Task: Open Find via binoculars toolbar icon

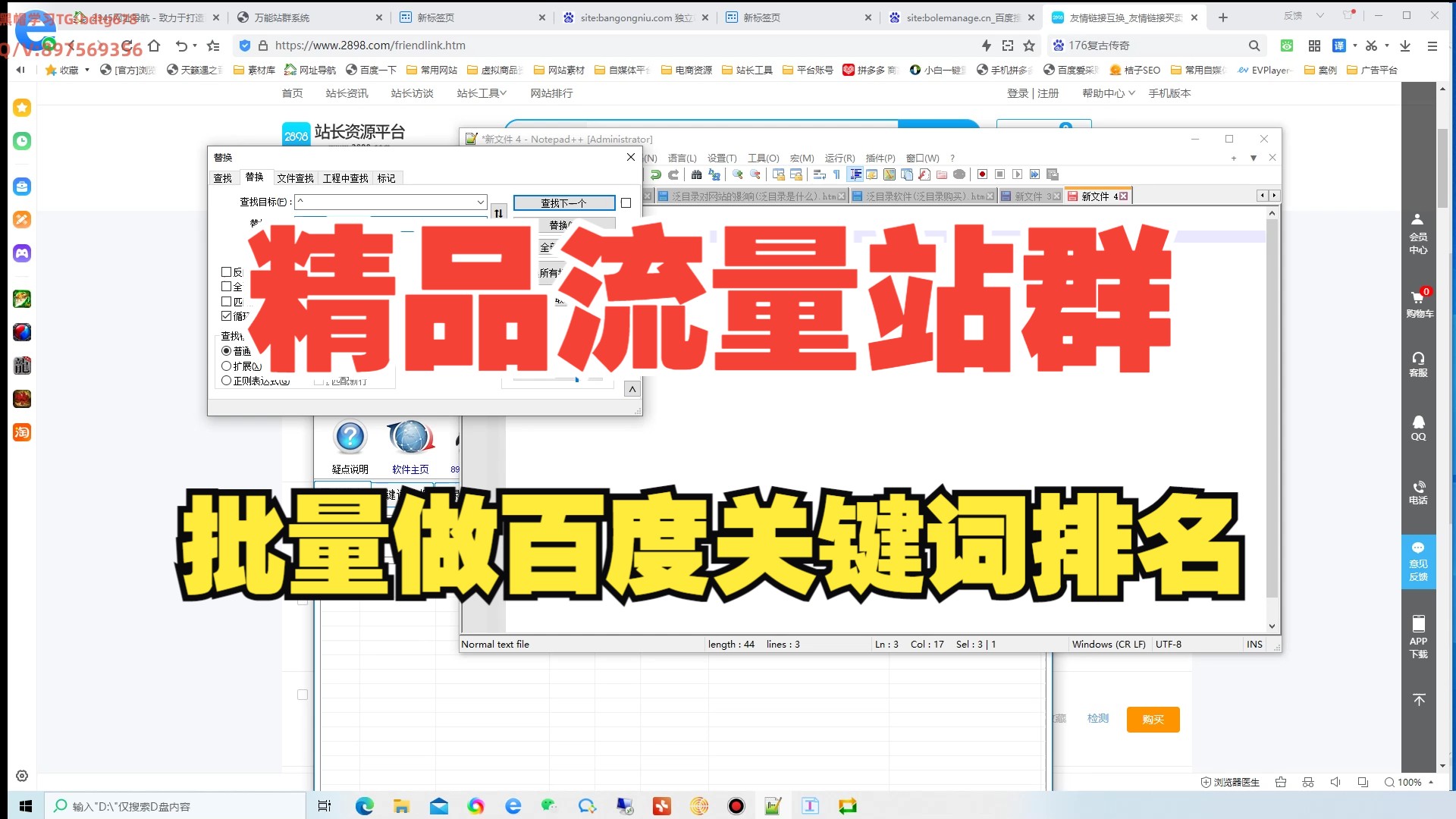Action: pos(696,174)
